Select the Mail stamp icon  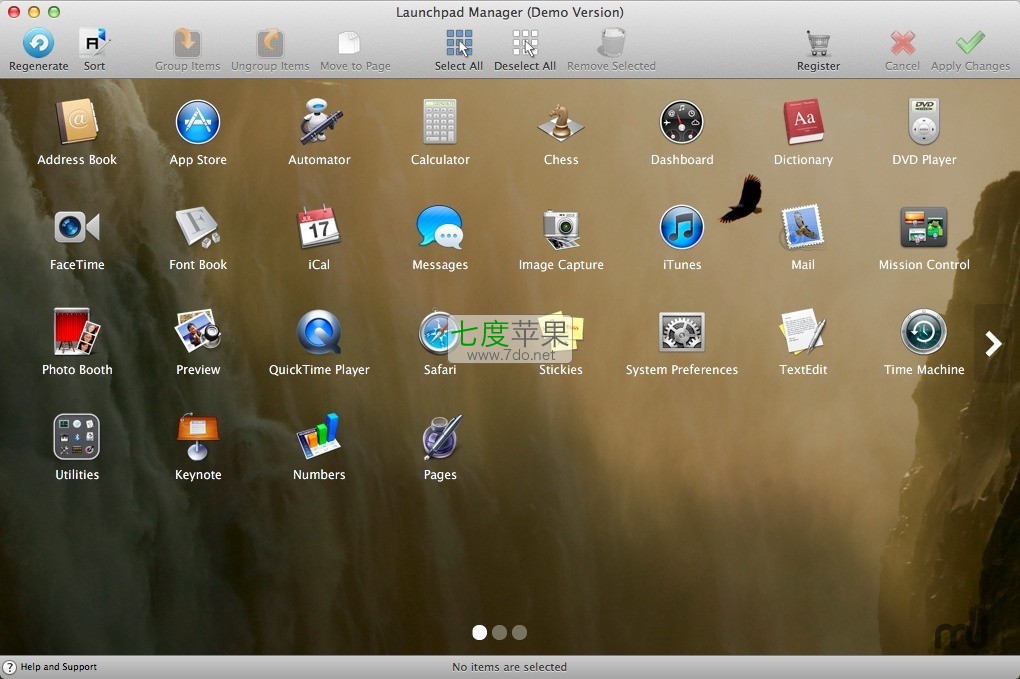803,227
